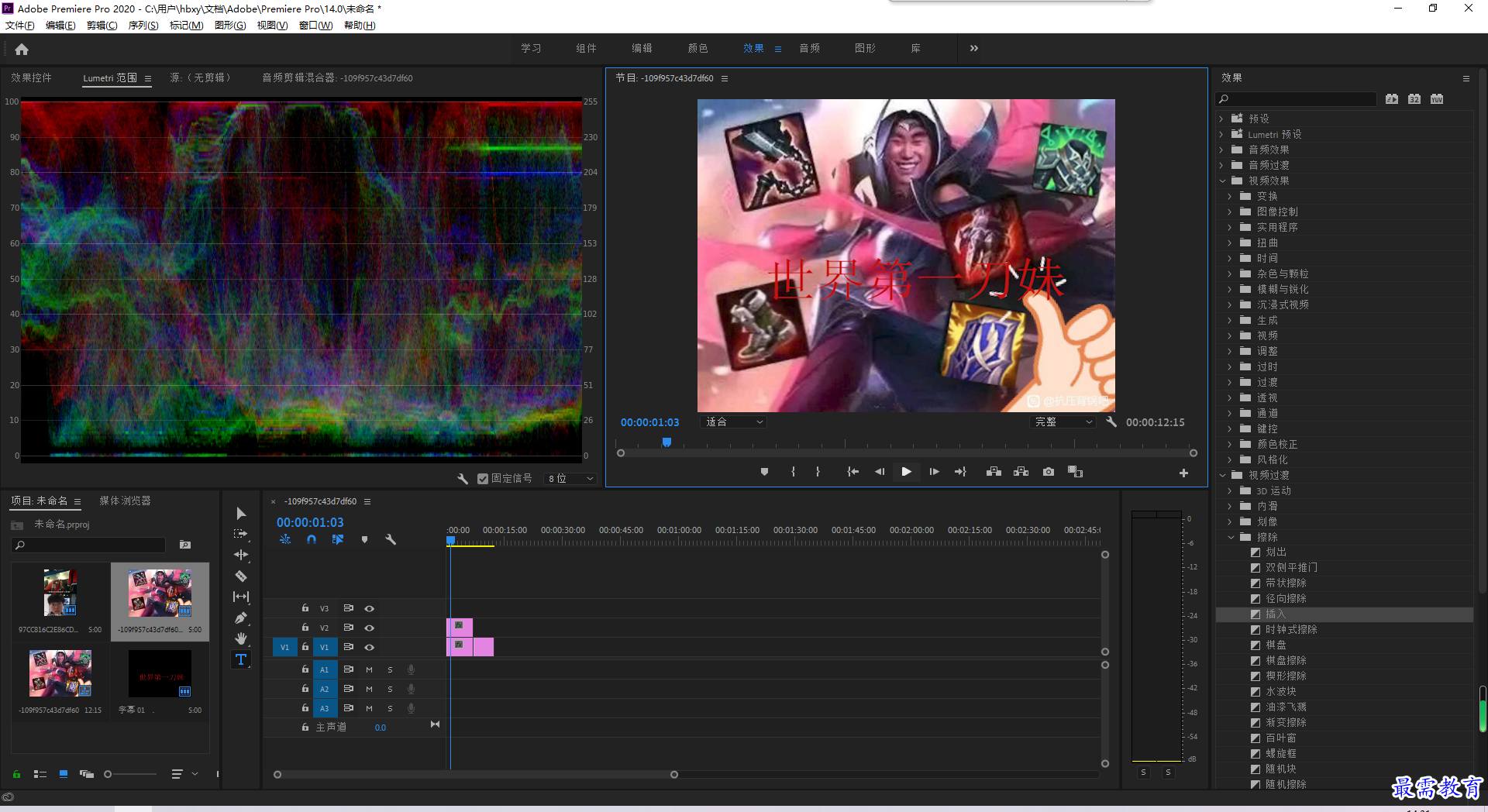This screenshot has height=812, width=1488.
Task: Select the Ripple Edit tool
Action: click(241, 555)
